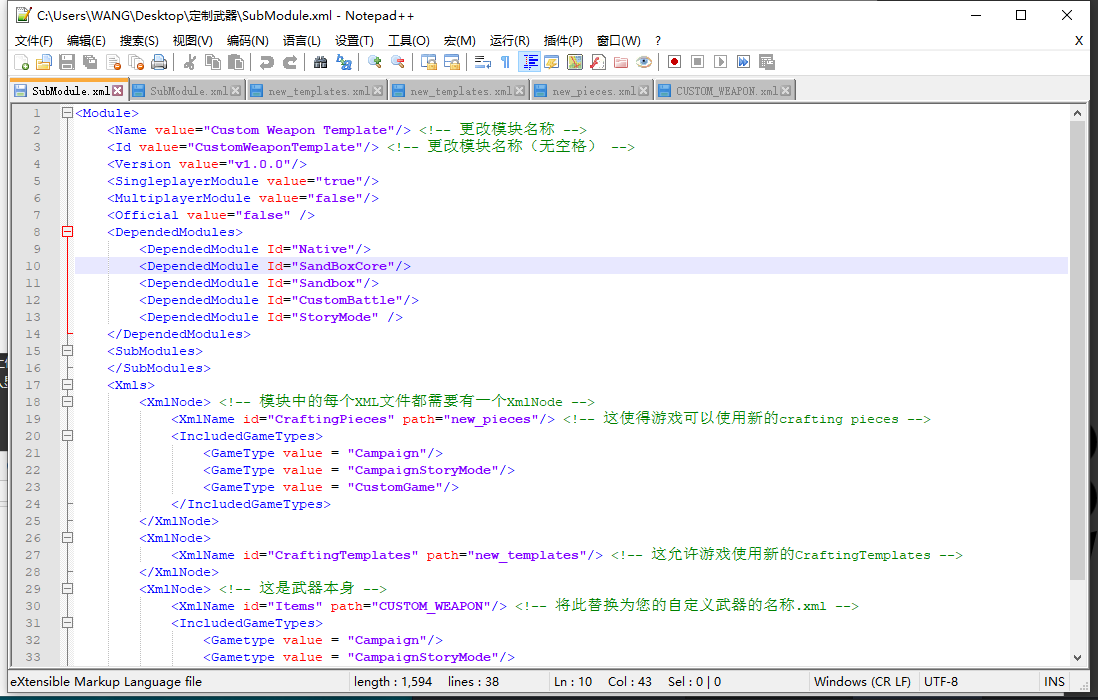Open the 编码(N) encoding menu
1098x700 pixels.
coord(247,41)
